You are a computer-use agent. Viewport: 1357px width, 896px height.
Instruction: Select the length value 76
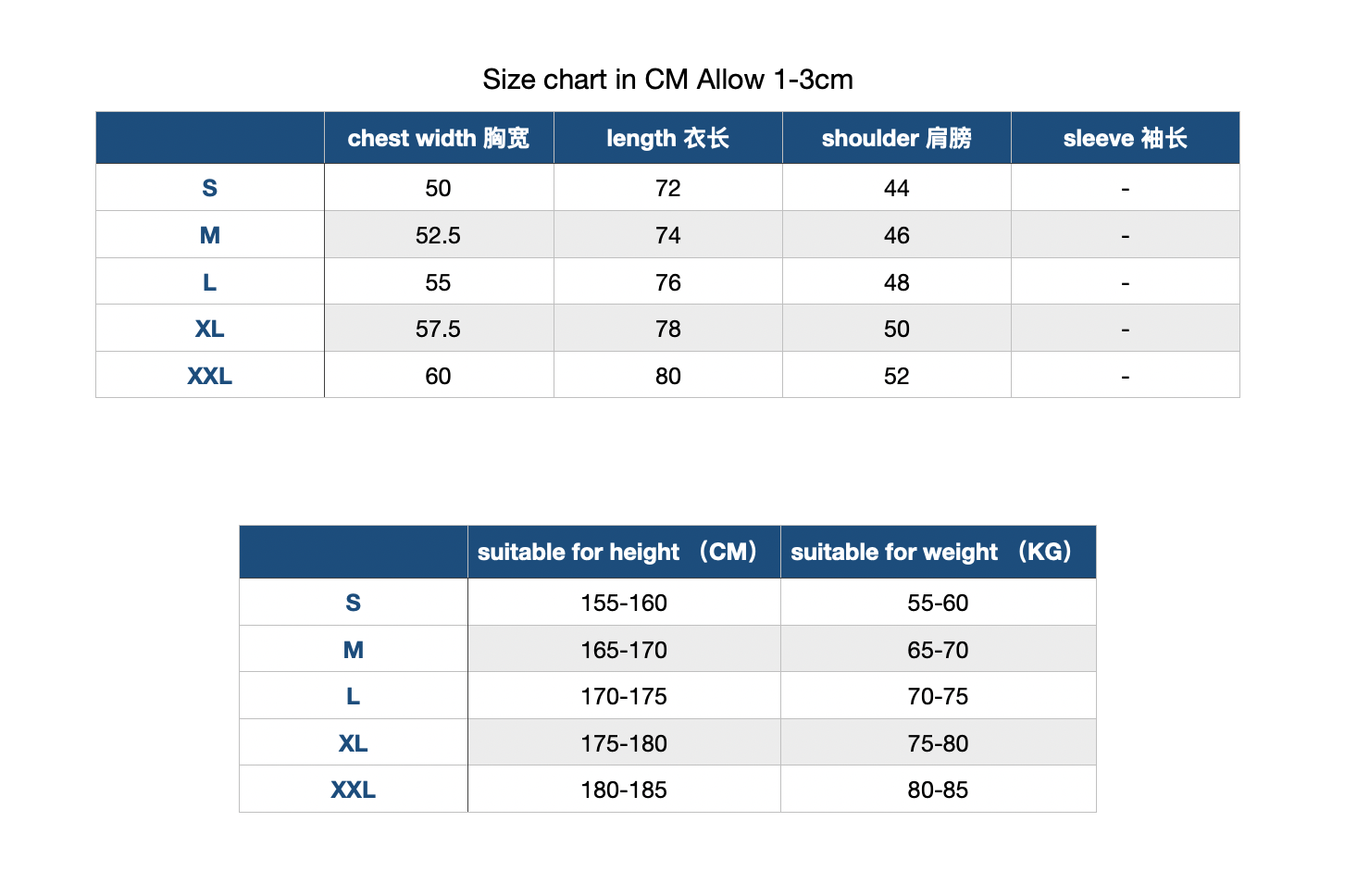[667, 282]
